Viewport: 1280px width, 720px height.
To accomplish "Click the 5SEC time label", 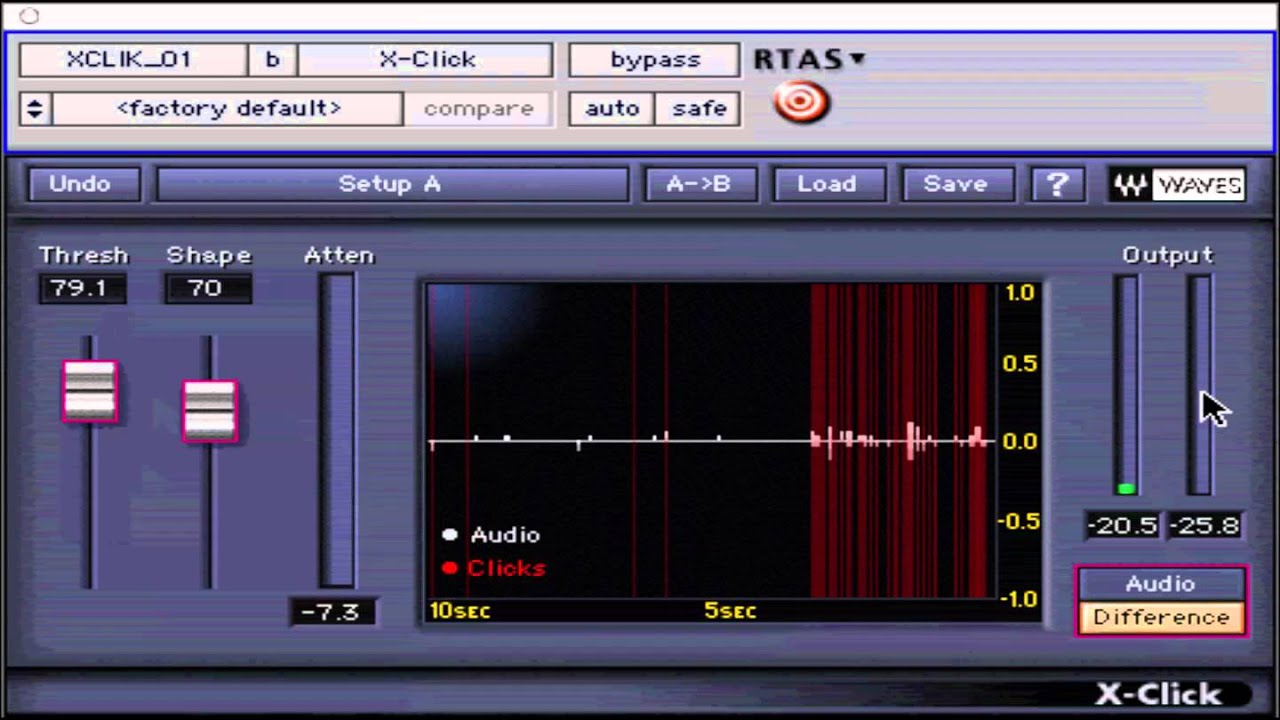I will pyautogui.click(x=731, y=611).
